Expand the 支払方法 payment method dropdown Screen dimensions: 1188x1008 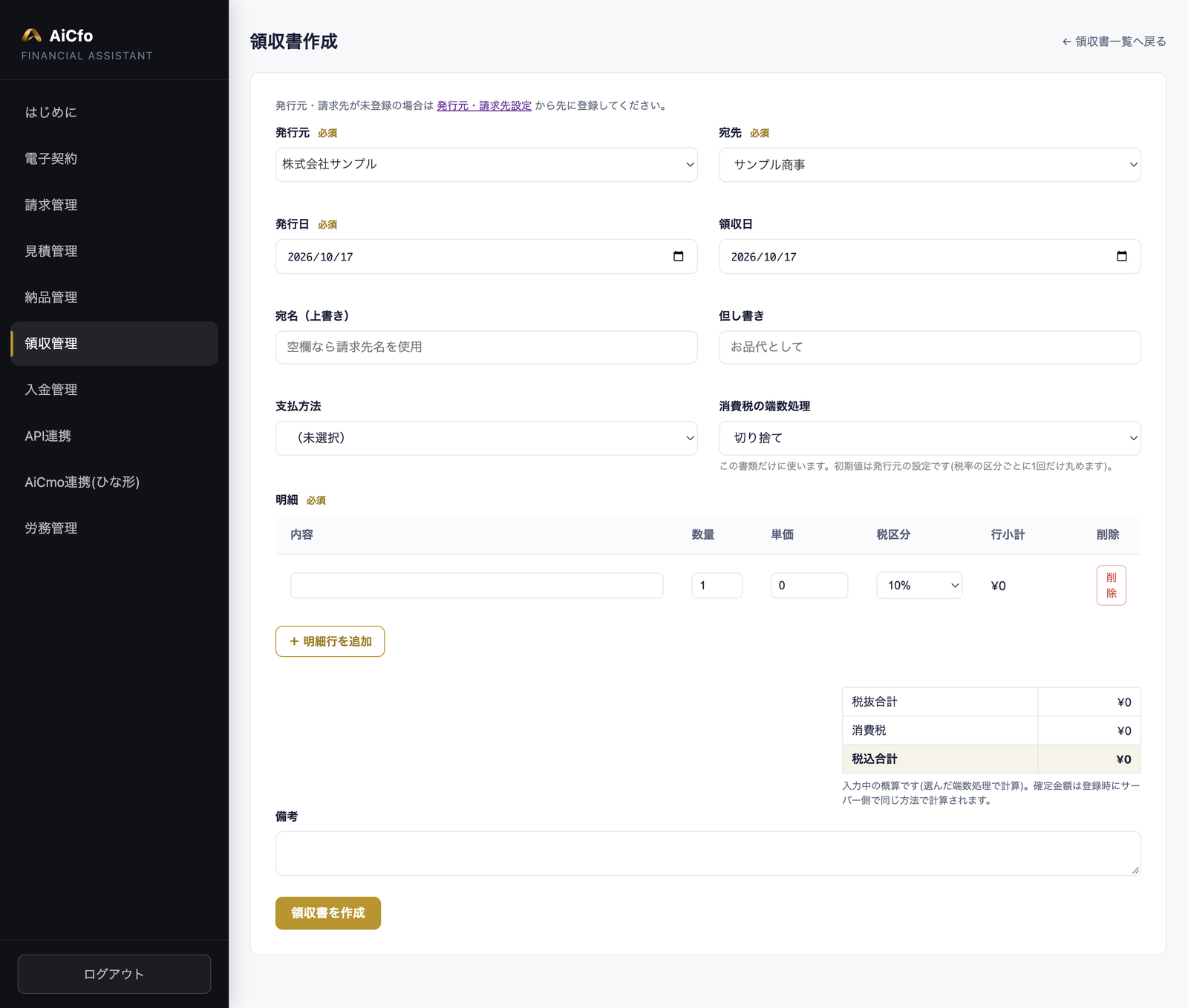(486, 438)
